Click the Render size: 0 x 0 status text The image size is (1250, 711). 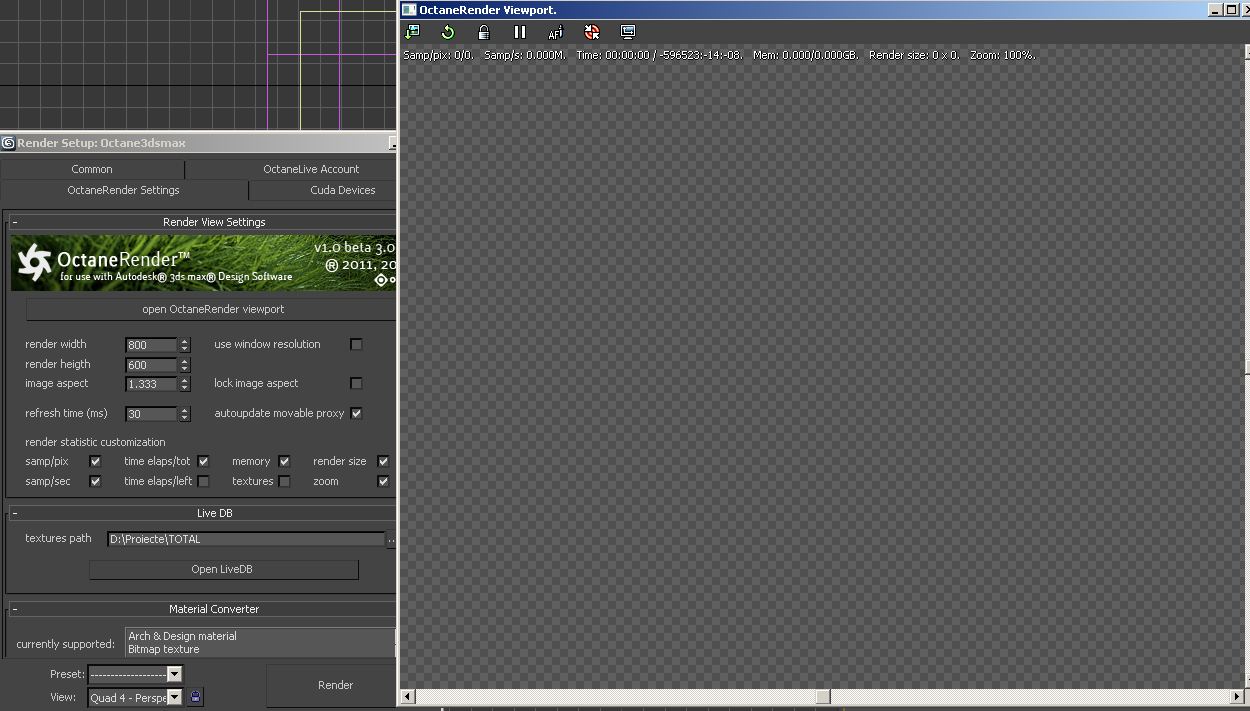[914, 55]
